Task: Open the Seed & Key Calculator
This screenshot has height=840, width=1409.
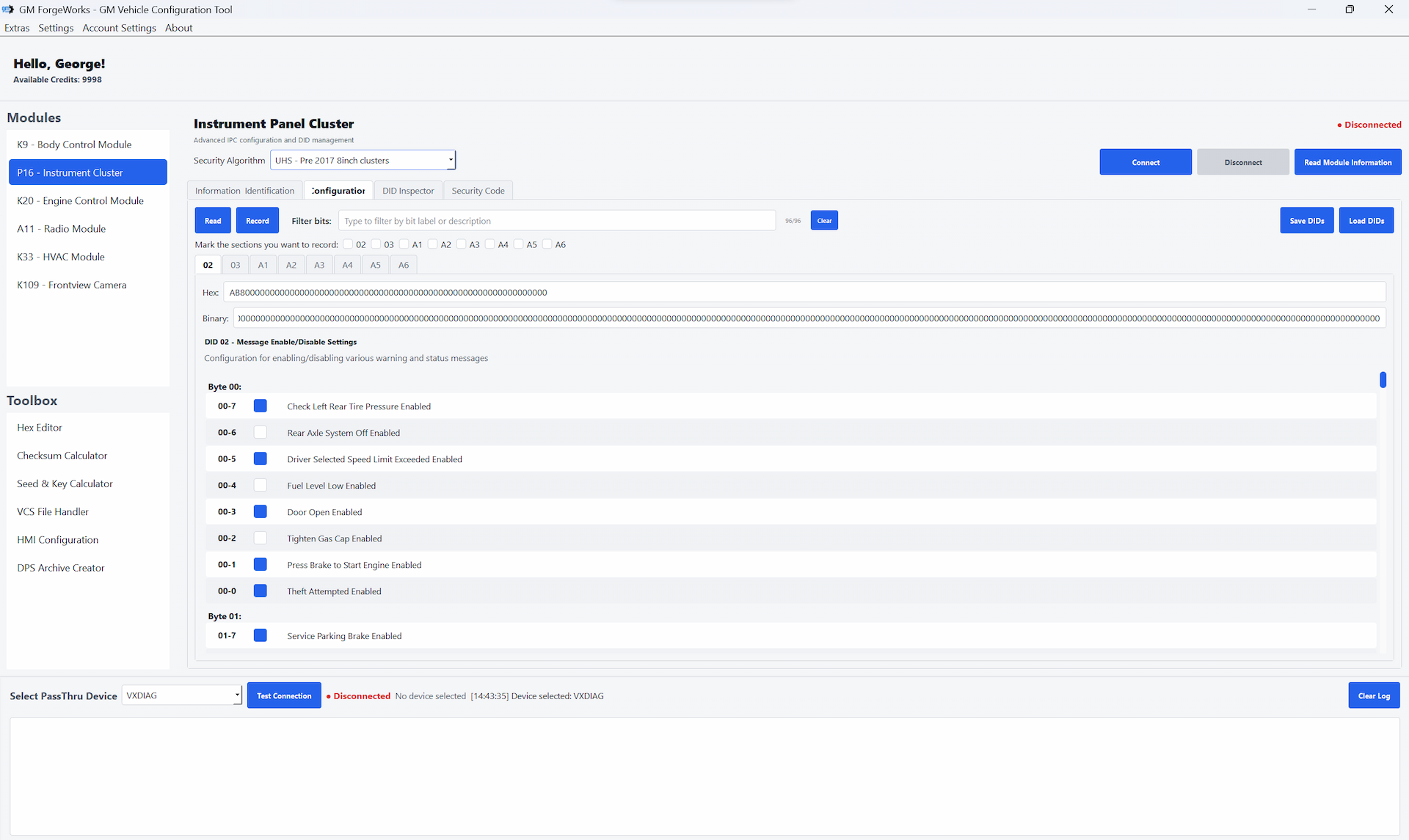Action: tap(65, 483)
